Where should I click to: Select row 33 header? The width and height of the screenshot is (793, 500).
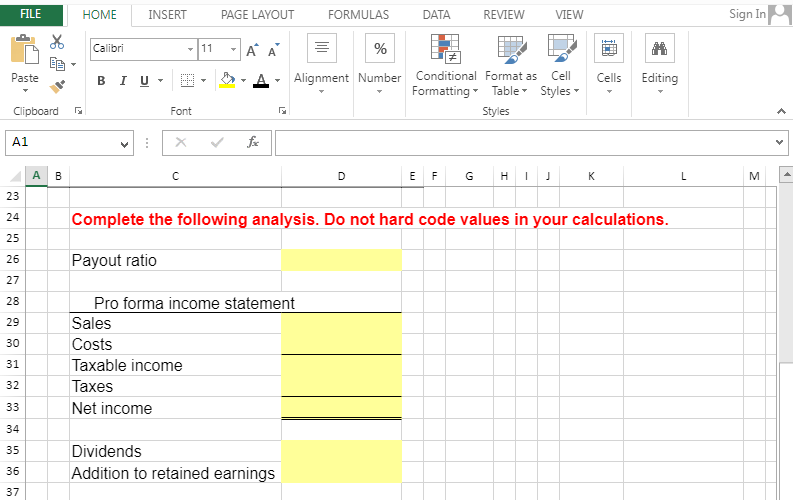pyautogui.click(x=13, y=407)
